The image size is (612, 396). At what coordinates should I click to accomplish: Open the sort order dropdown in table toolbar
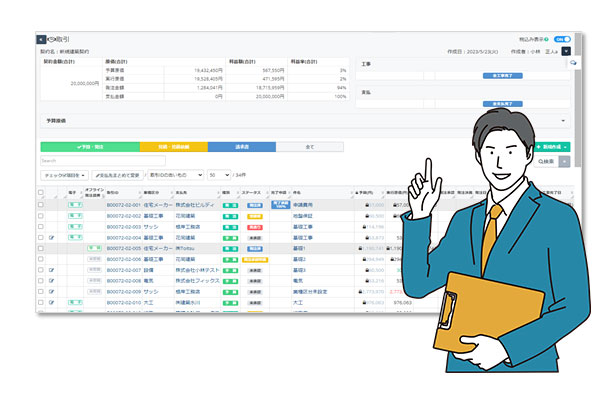[176, 175]
